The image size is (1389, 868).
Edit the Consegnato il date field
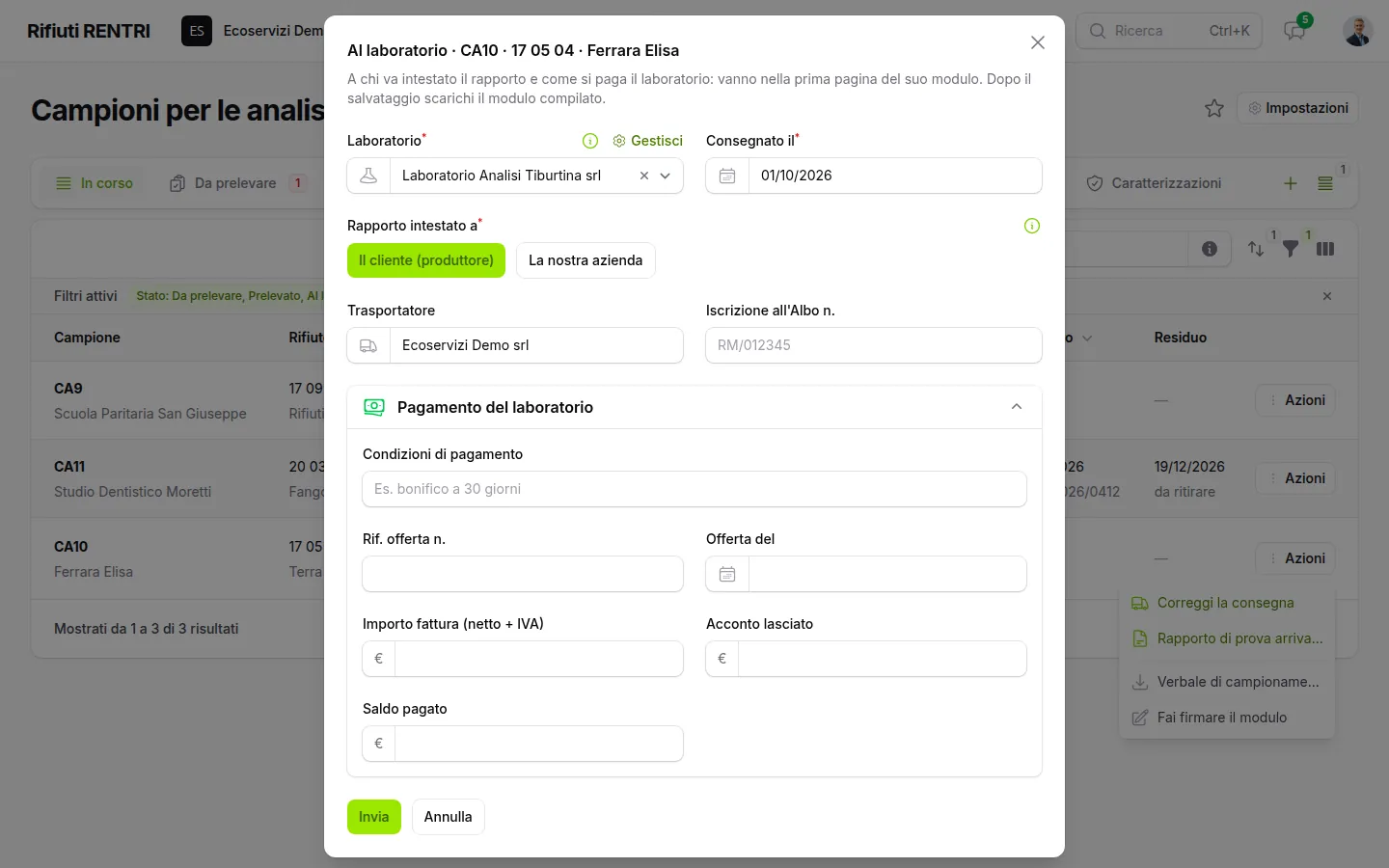(x=894, y=176)
